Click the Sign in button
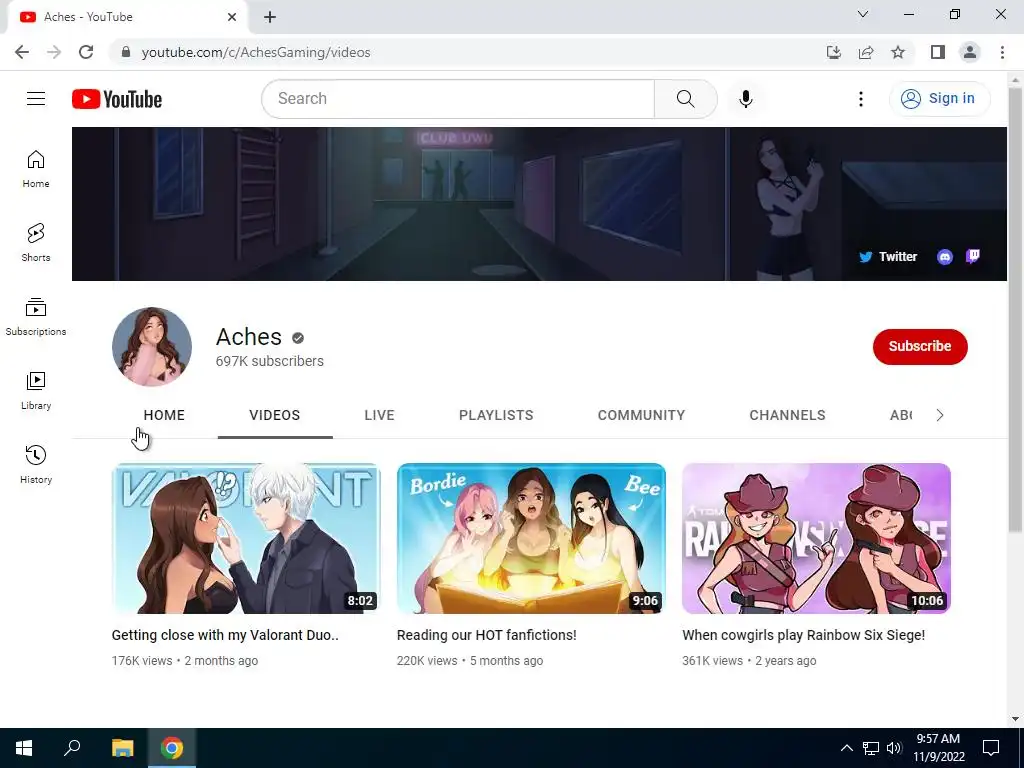 [x=939, y=99]
